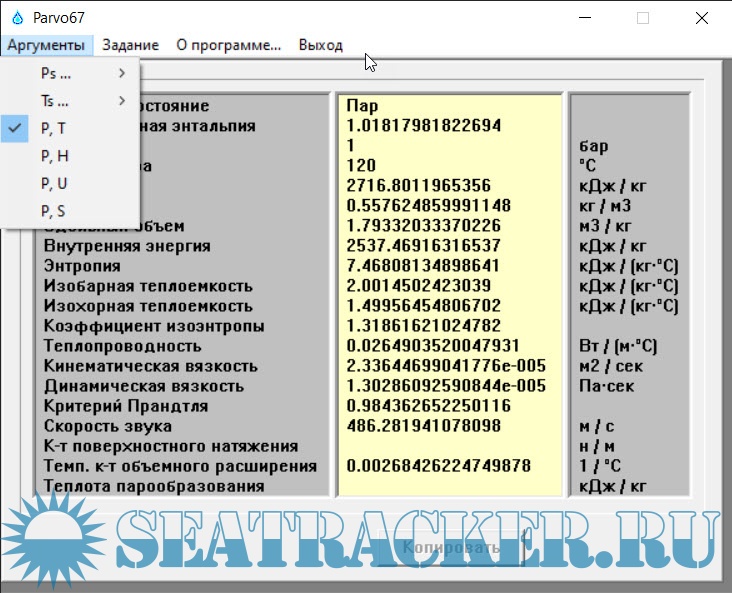Choose the P, S argument option

coord(54,211)
